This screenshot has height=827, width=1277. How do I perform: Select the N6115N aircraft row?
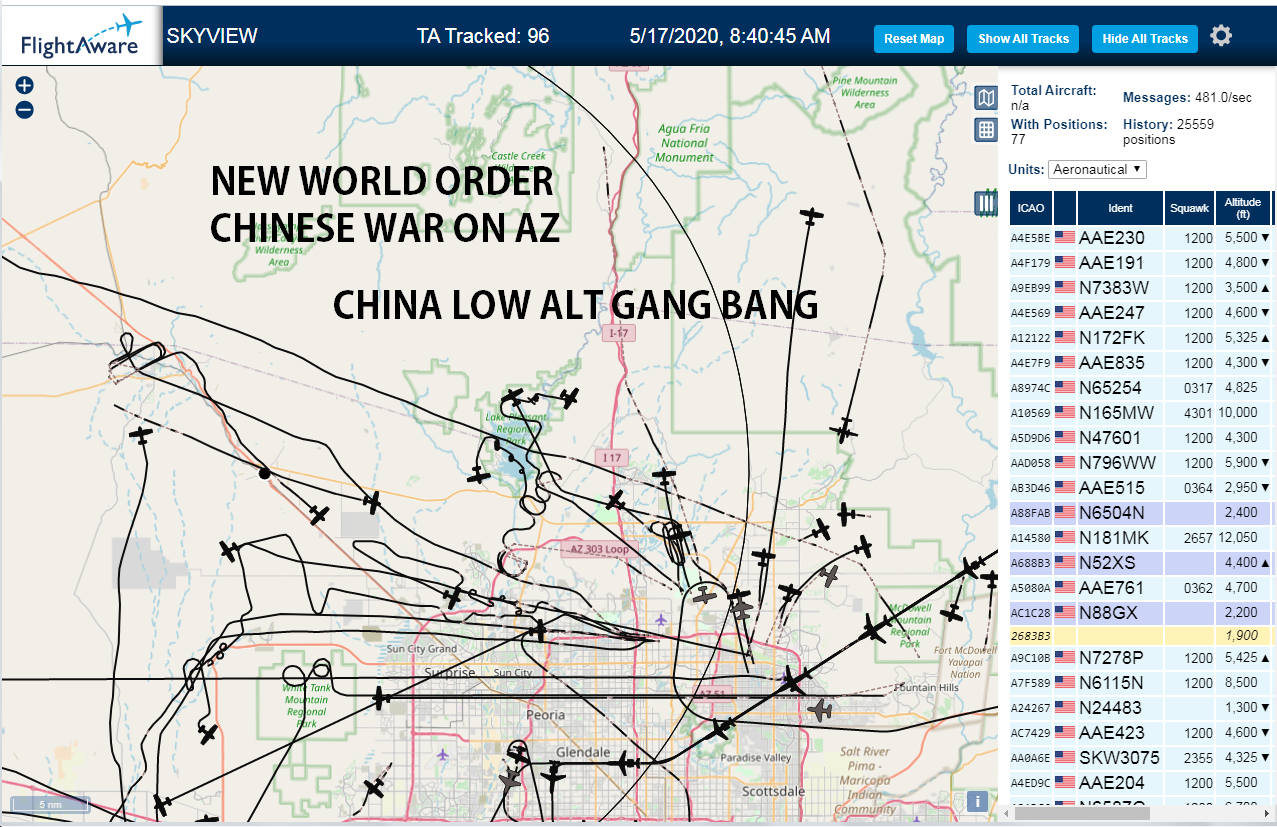[1141, 683]
